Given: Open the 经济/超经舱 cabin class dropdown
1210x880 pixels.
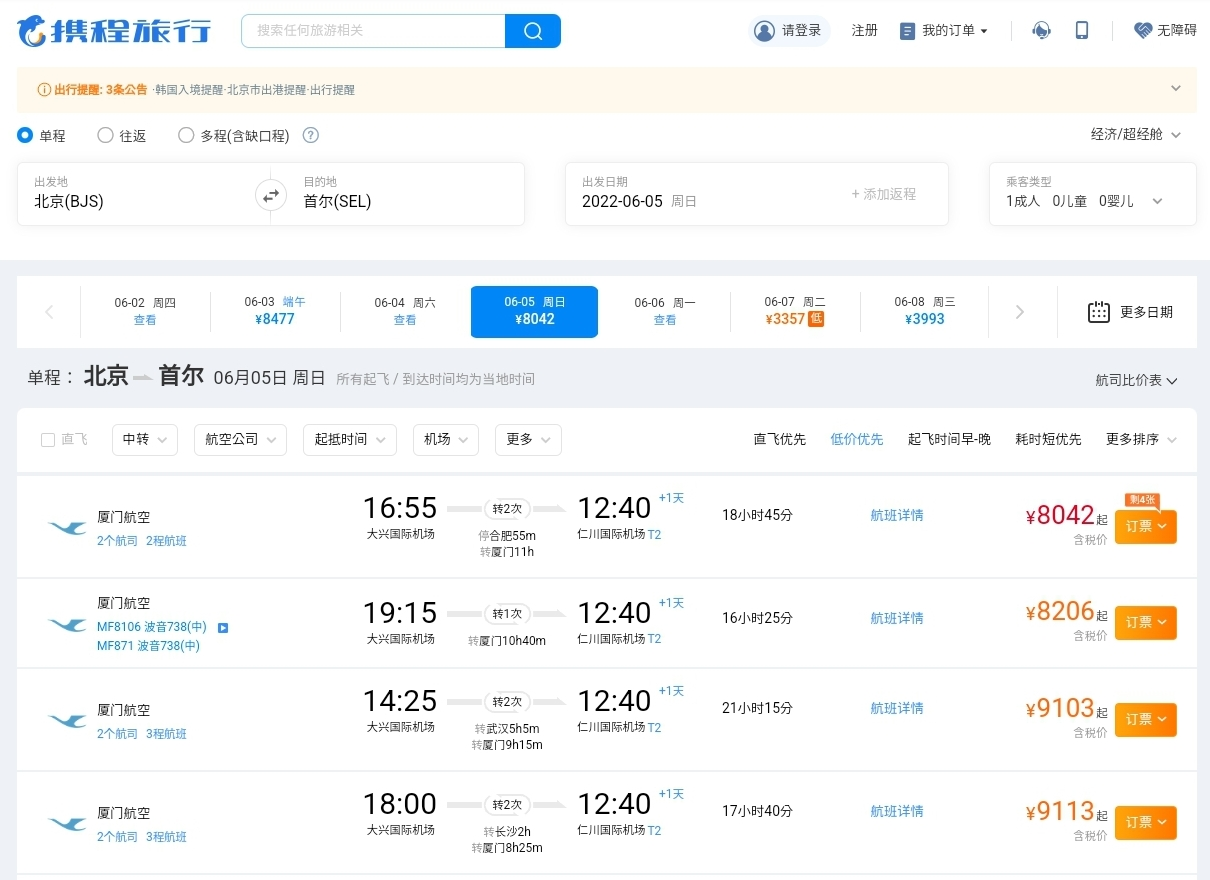Looking at the screenshot, I should click(1136, 134).
